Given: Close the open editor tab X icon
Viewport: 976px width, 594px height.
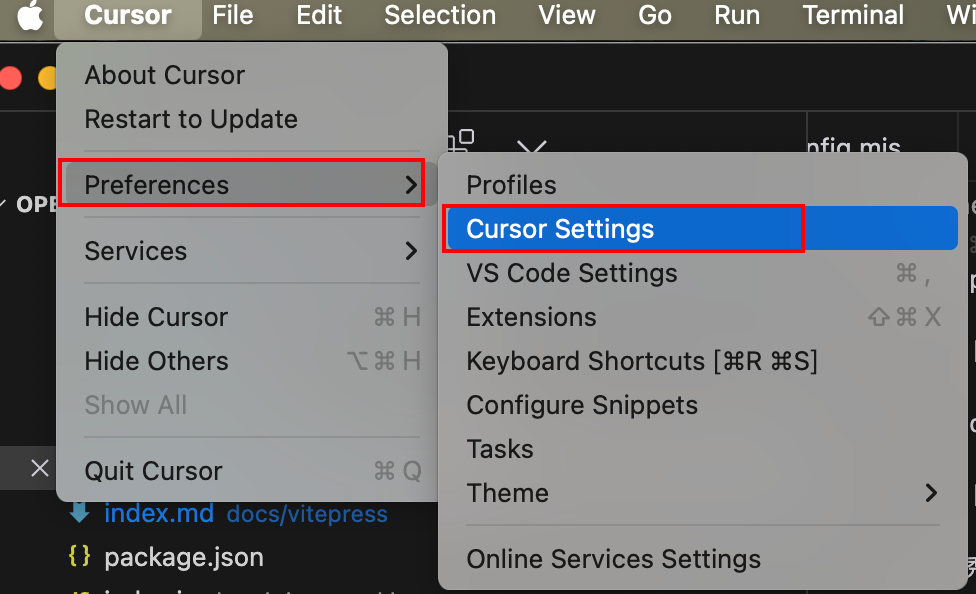Looking at the screenshot, I should (x=40, y=468).
